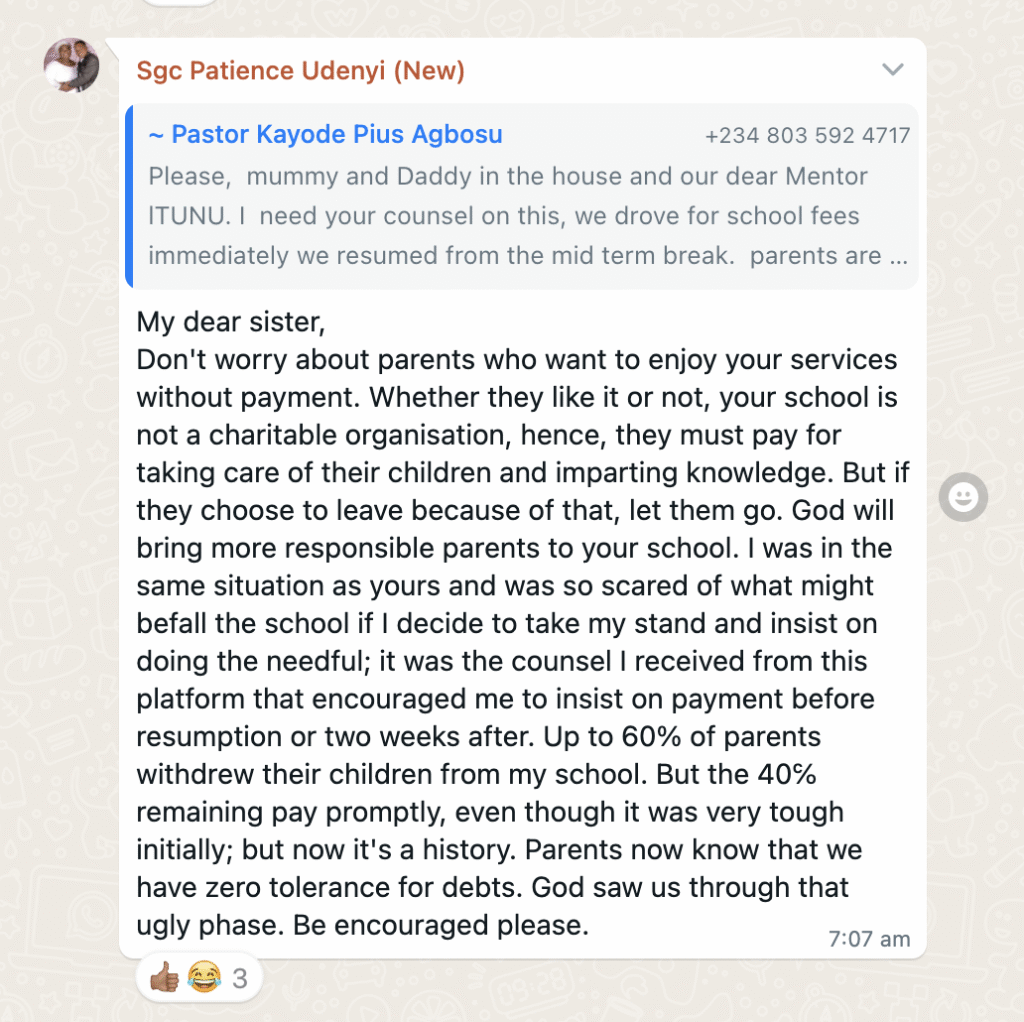Click the blue quote bar edge

(x=130, y=196)
